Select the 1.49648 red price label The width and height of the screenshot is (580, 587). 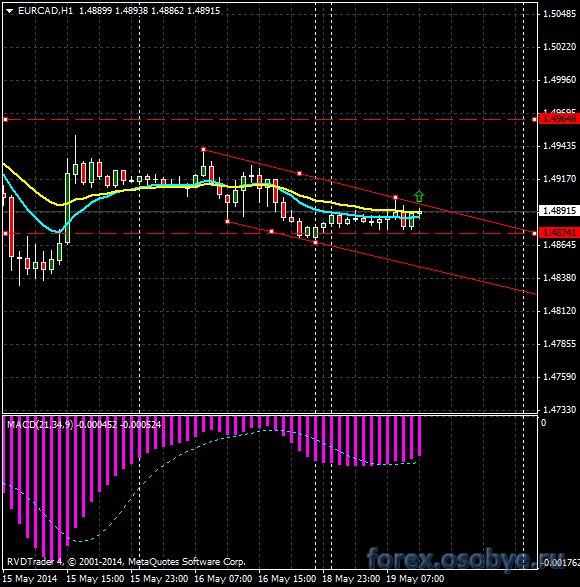559,119
